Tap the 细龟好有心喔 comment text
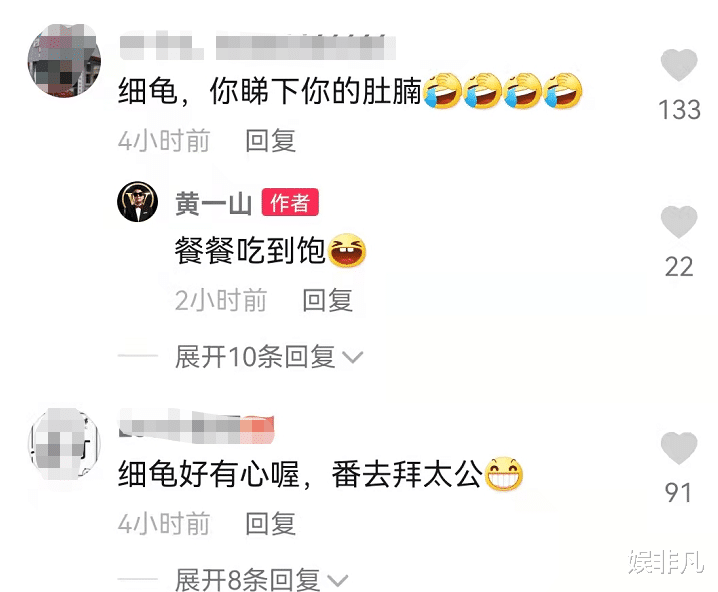 tap(209, 474)
